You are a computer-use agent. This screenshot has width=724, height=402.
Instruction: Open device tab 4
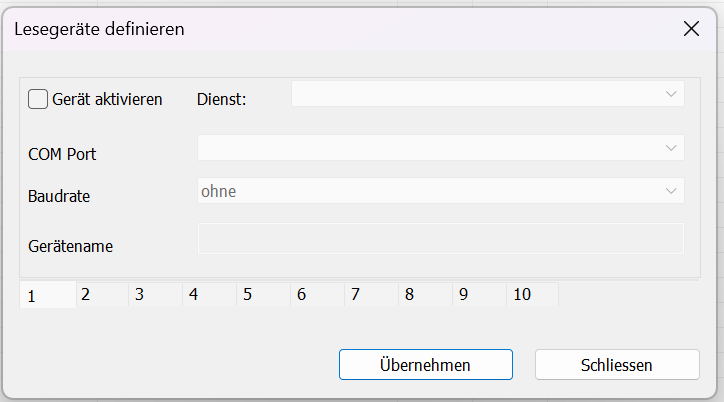210,294
